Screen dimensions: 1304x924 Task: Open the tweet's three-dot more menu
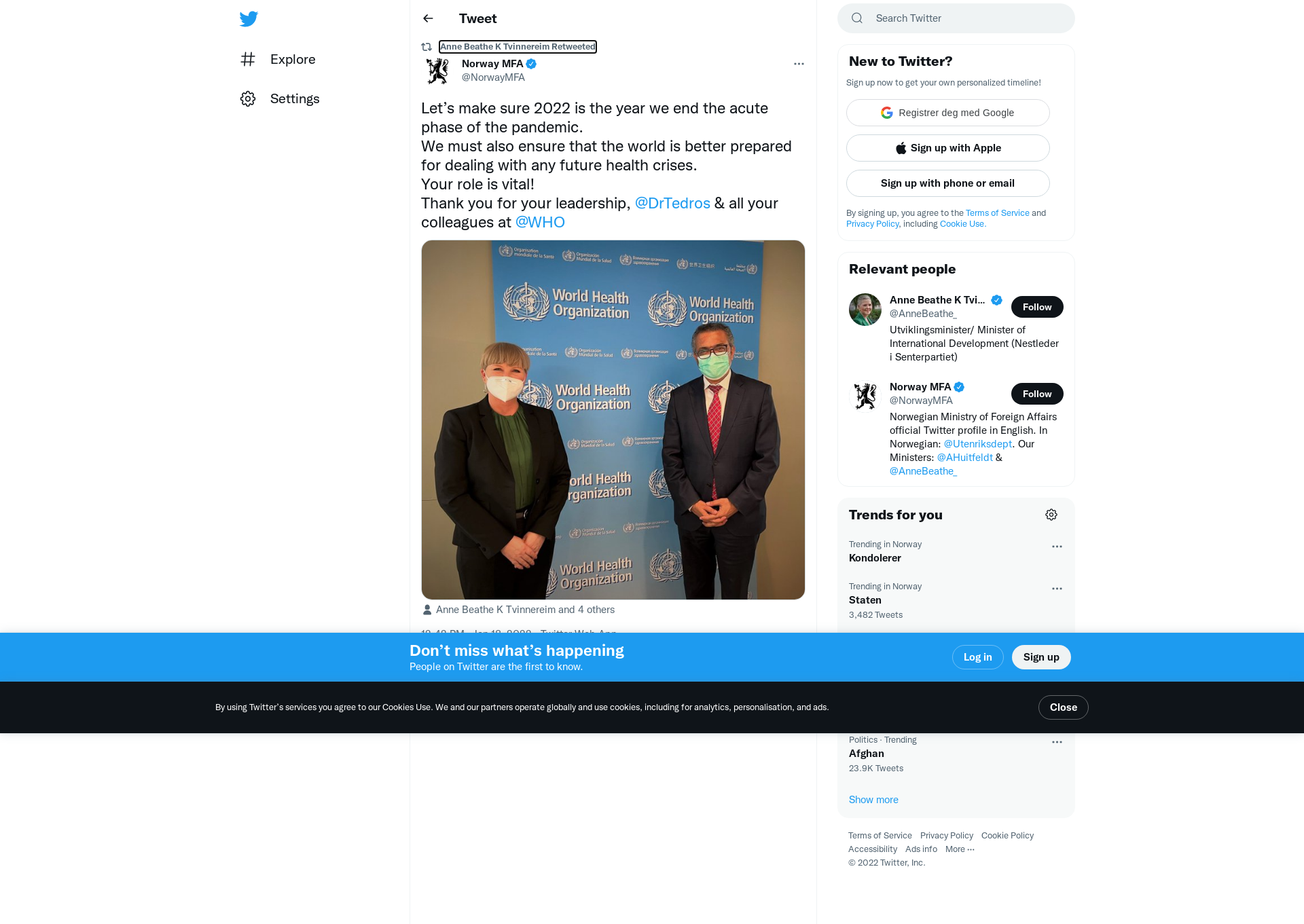pos(799,64)
